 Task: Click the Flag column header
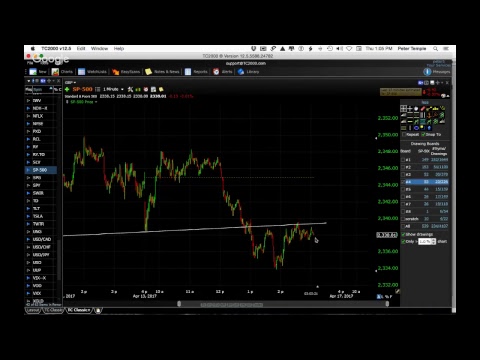tap(29, 89)
